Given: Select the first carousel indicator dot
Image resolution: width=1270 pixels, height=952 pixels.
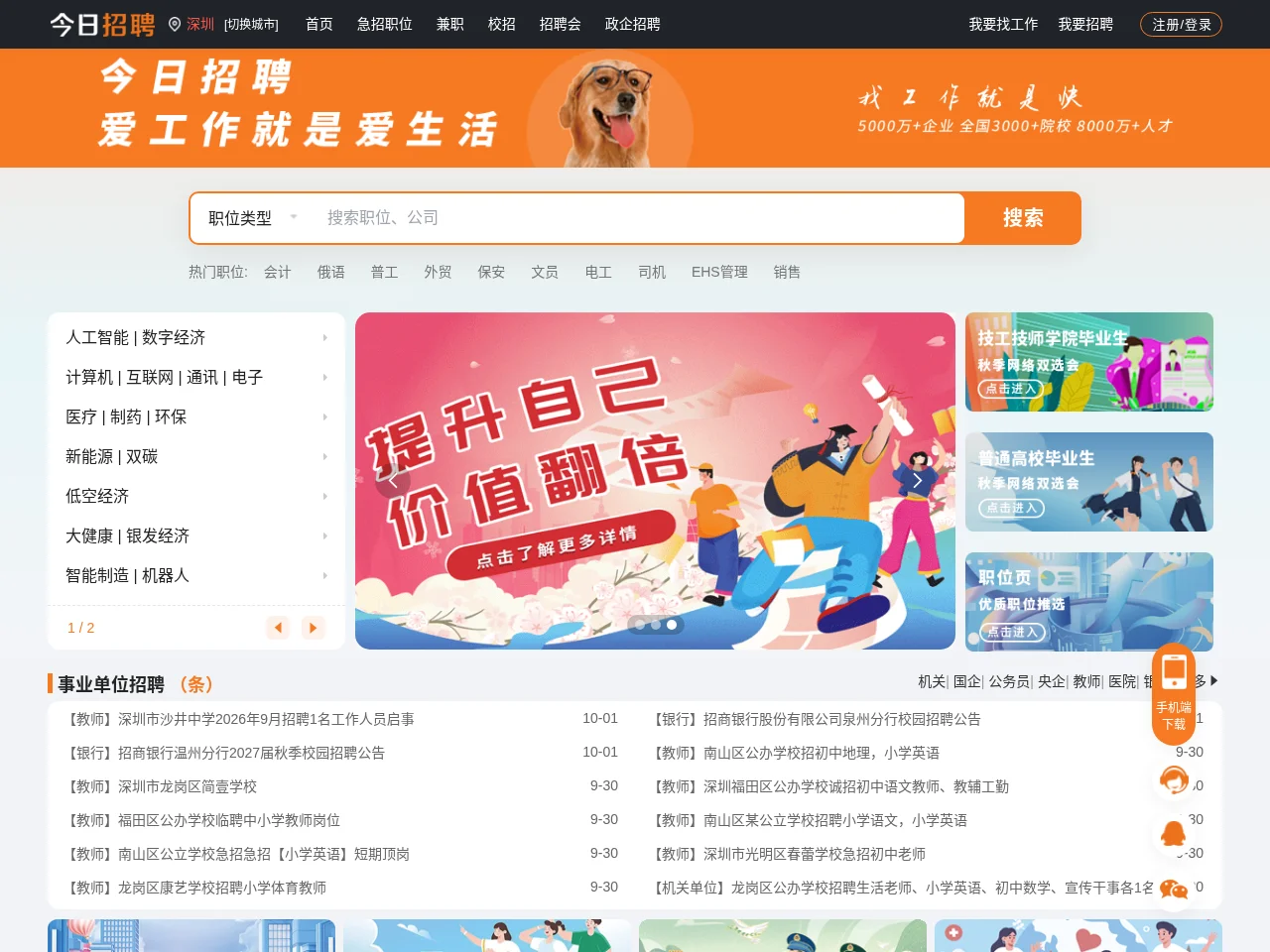Looking at the screenshot, I should [640, 625].
